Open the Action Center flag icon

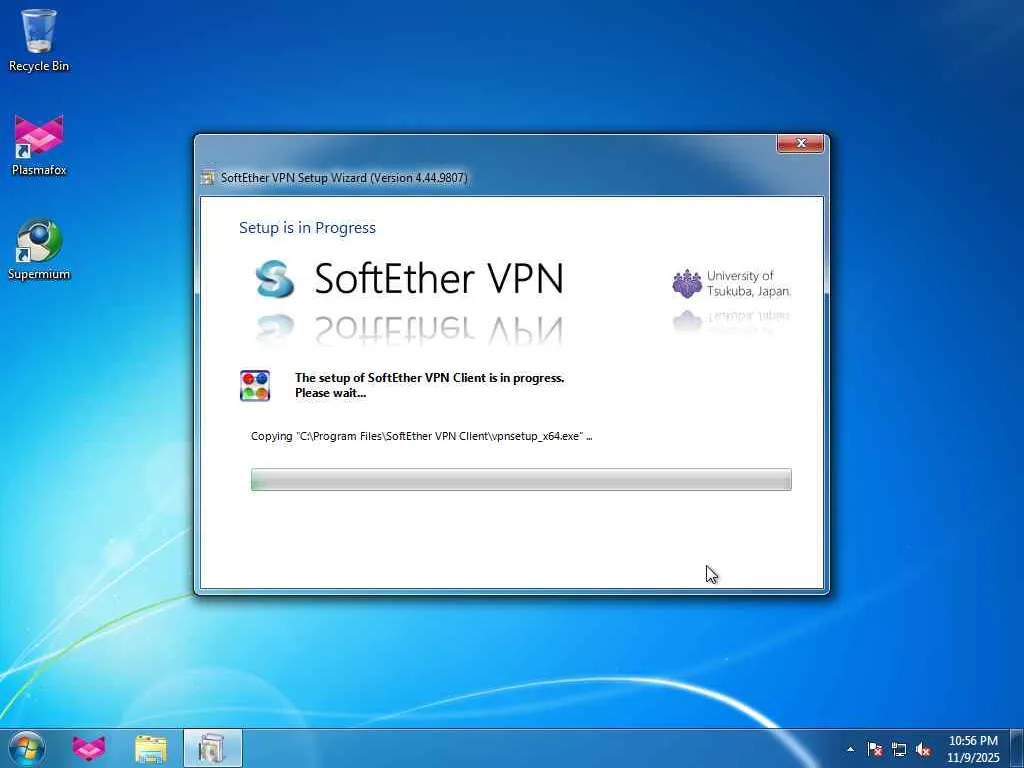point(875,749)
